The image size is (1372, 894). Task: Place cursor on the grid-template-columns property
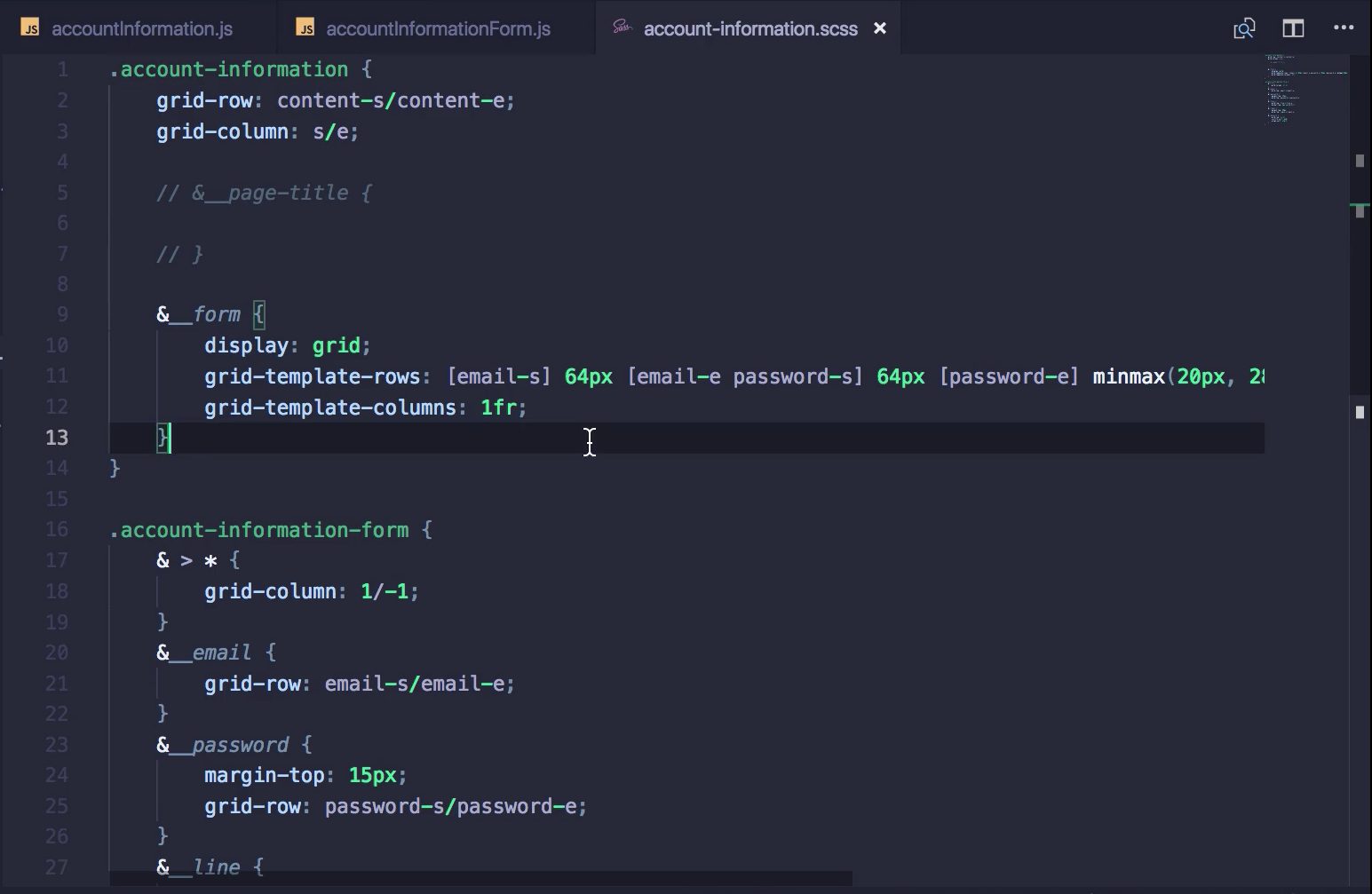click(x=334, y=407)
